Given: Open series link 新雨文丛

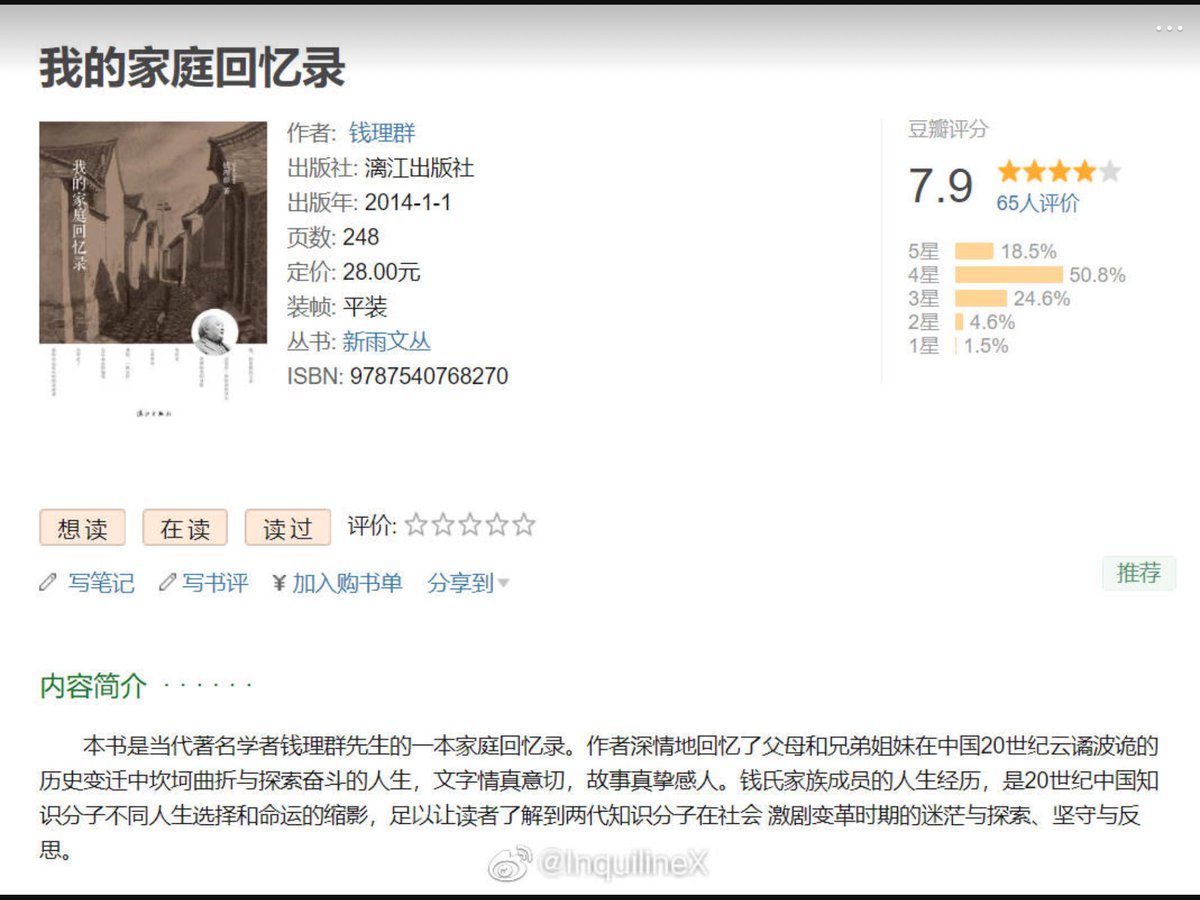Looking at the screenshot, I should (x=386, y=341).
